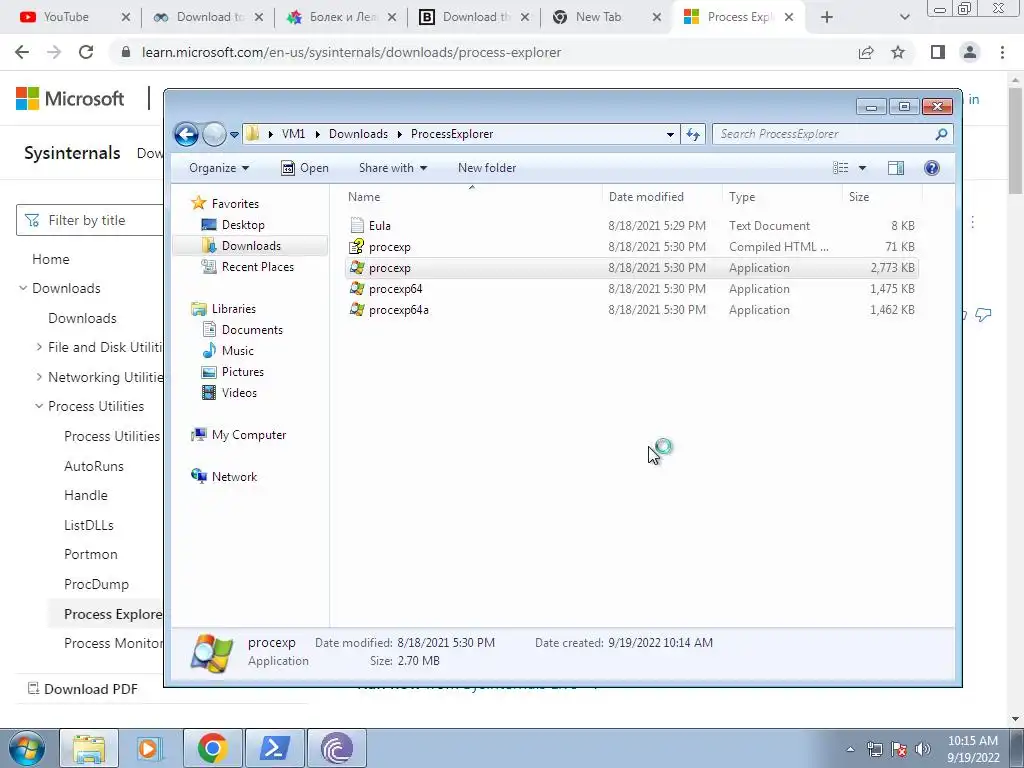This screenshot has height=768, width=1024.
Task: Click Downloads in the address breadcrumb
Action: click(358, 135)
